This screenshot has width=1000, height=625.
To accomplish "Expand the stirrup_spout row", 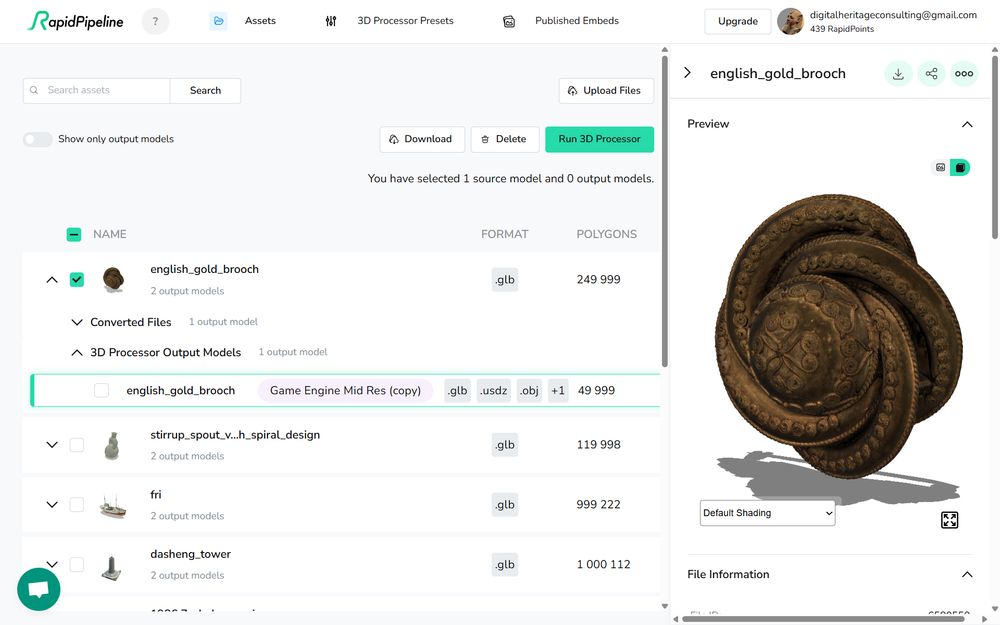I will (52, 445).
